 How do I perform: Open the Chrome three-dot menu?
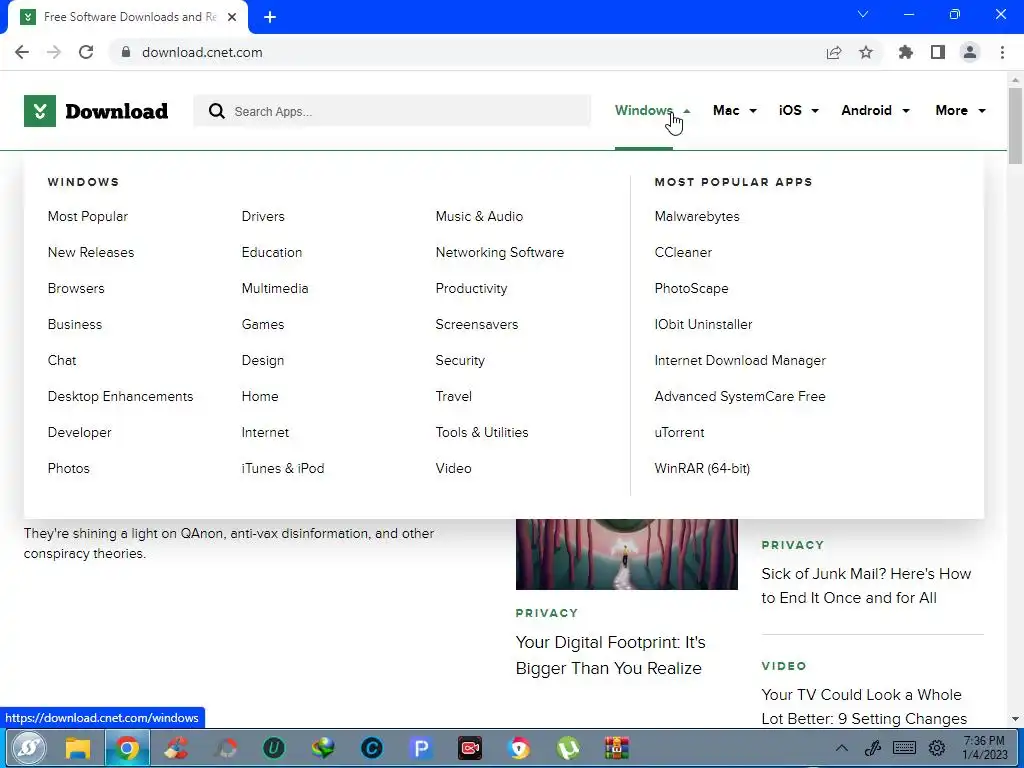click(1002, 52)
